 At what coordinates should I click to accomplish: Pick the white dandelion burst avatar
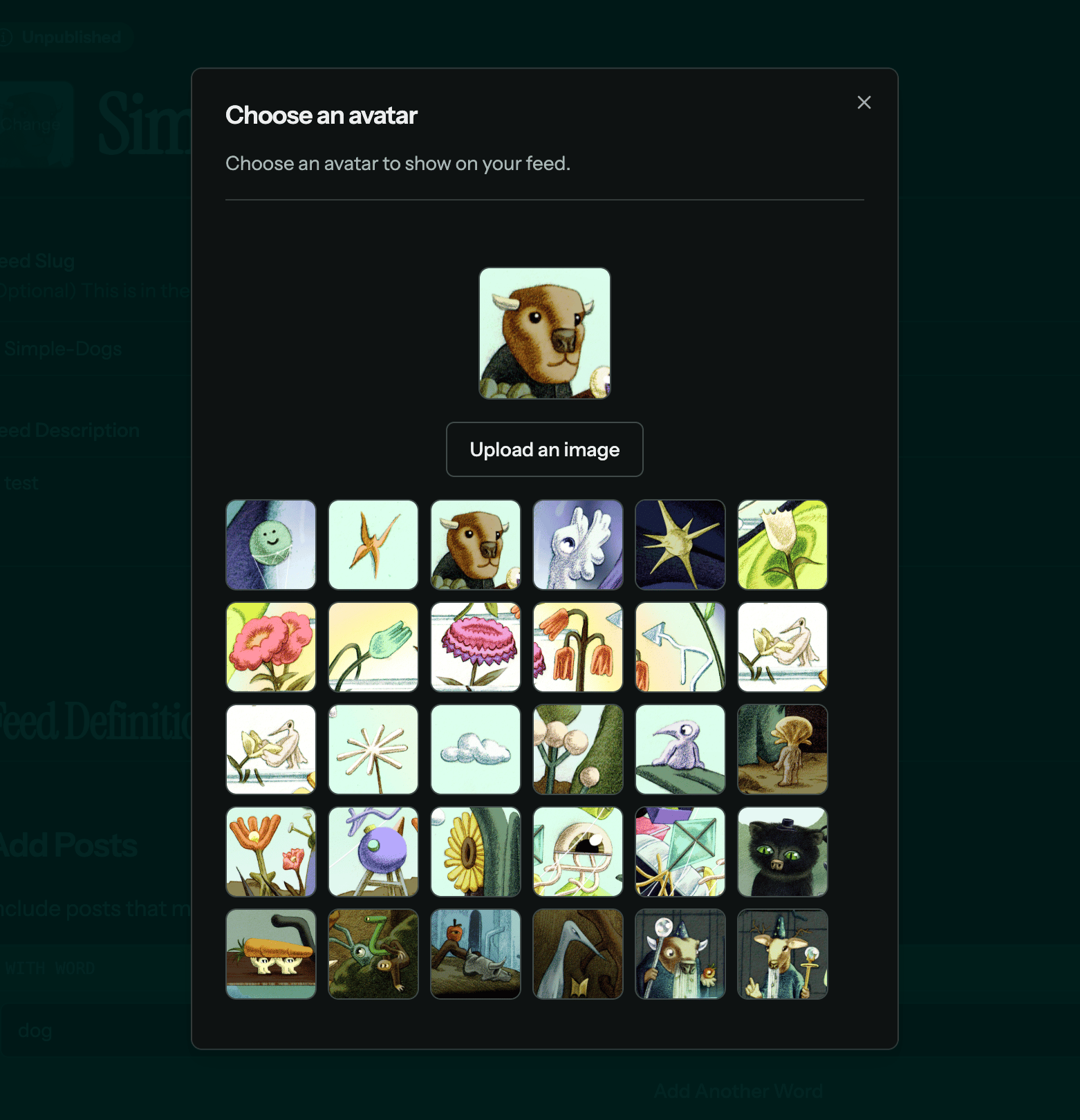pos(373,749)
